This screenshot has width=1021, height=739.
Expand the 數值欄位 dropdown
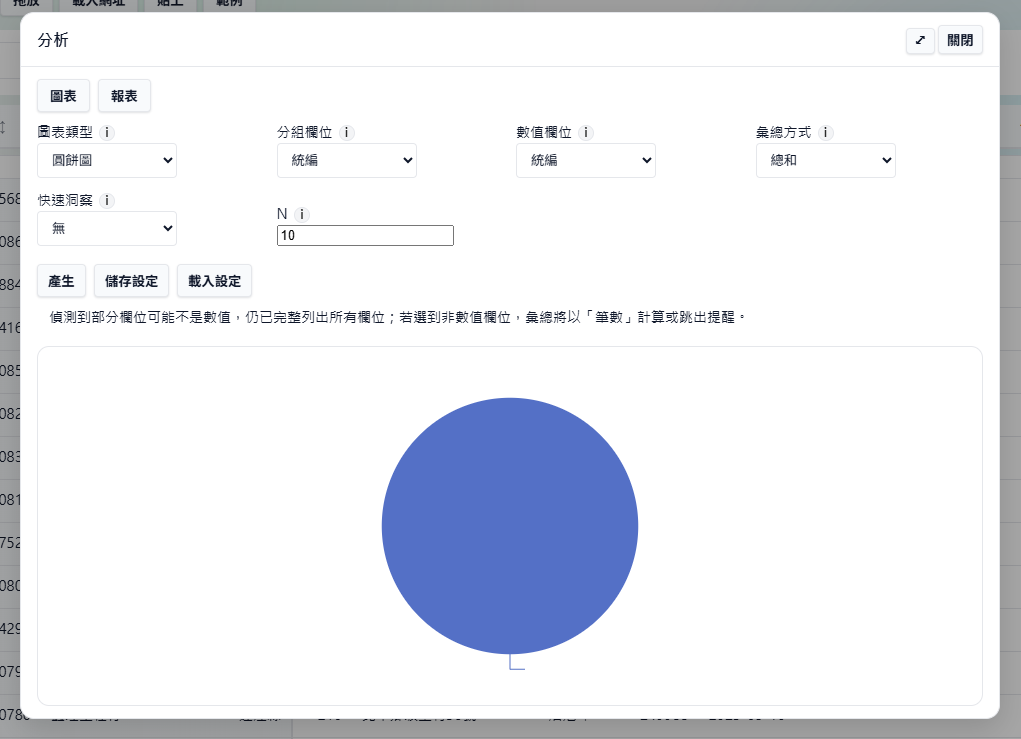click(x=585, y=160)
